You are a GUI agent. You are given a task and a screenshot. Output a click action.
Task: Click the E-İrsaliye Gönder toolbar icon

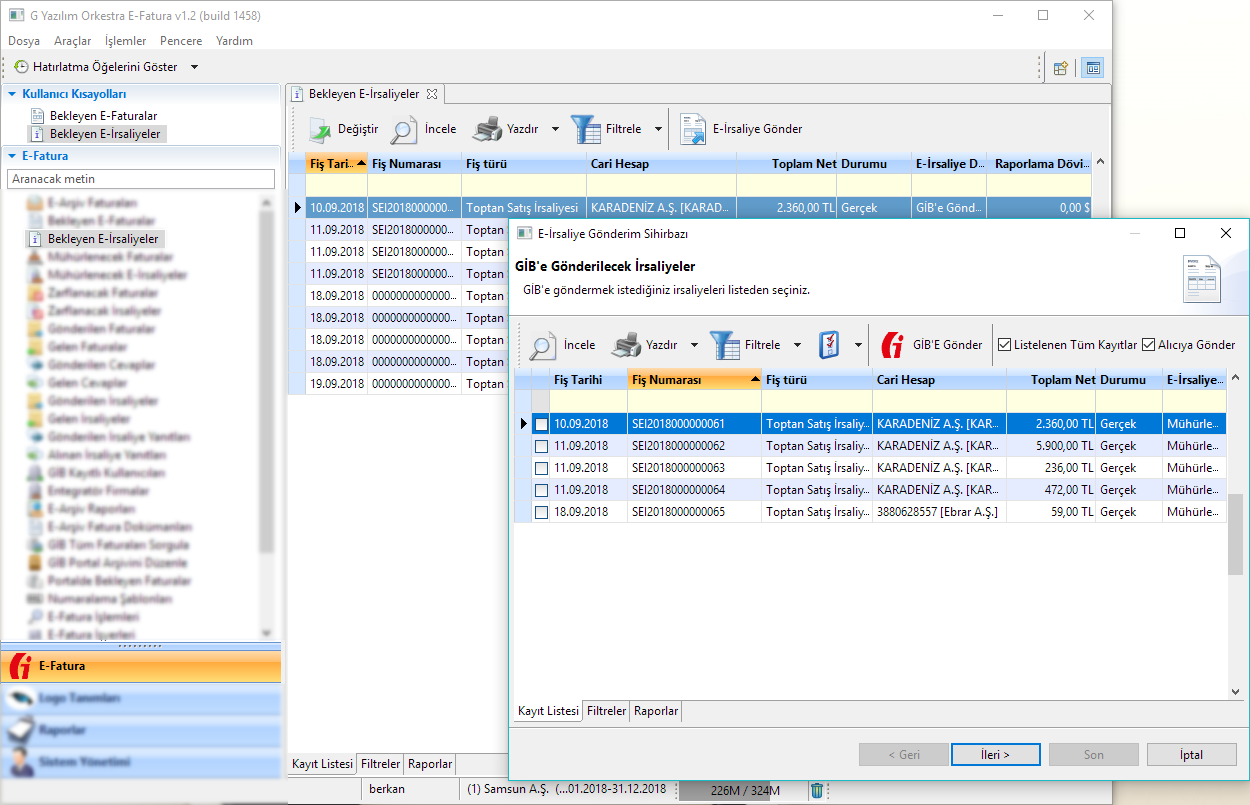pyautogui.click(x=693, y=129)
